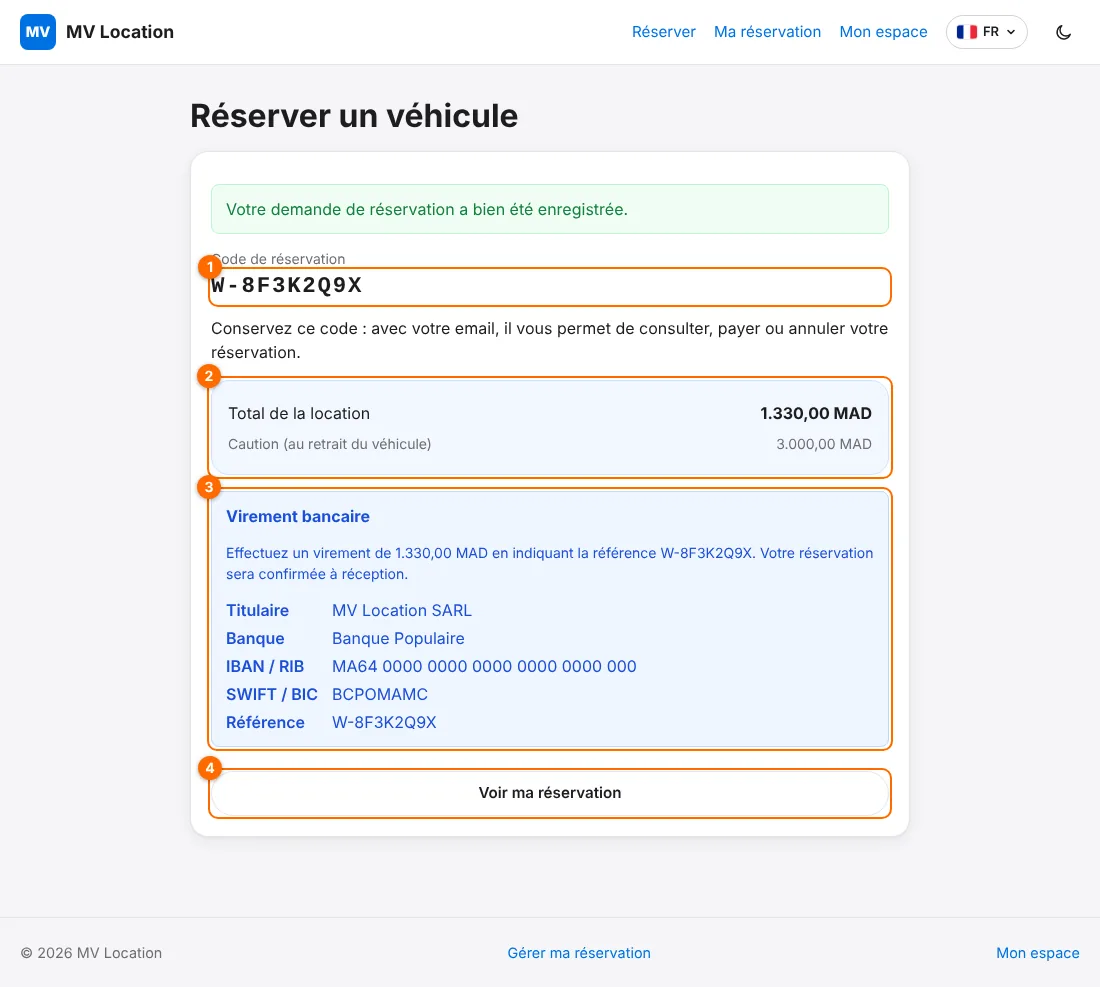Click the MV Location brand name

[120, 32]
